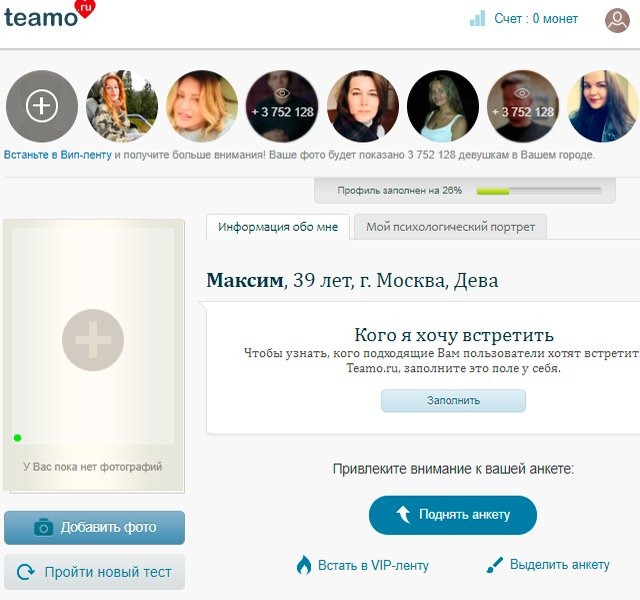Screen dimensions: 640x600
Task: Open the user account avatar icon
Action: click(617, 20)
